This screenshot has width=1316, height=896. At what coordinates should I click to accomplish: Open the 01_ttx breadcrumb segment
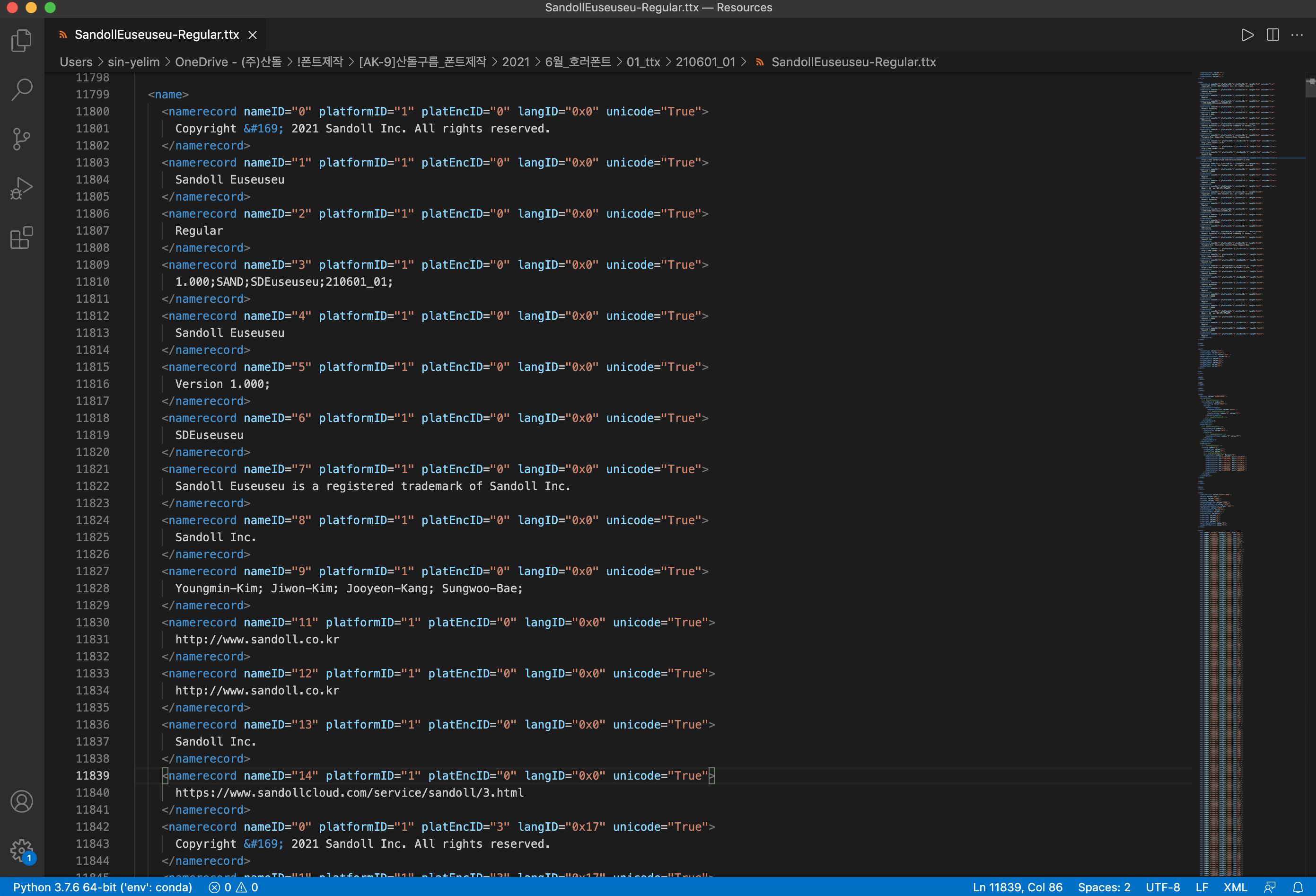pos(643,61)
